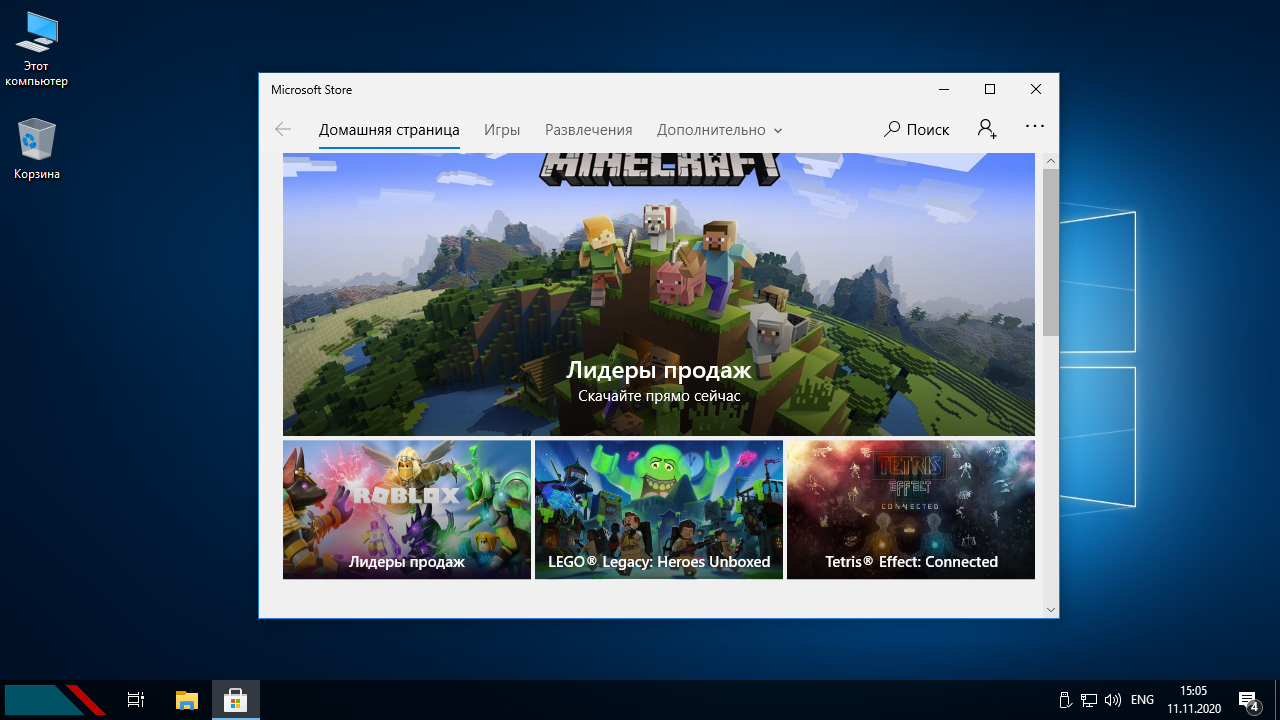This screenshot has width=1280, height=720.
Task: Close the Microsoft Store window
Action: click(x=1036, y=89)
